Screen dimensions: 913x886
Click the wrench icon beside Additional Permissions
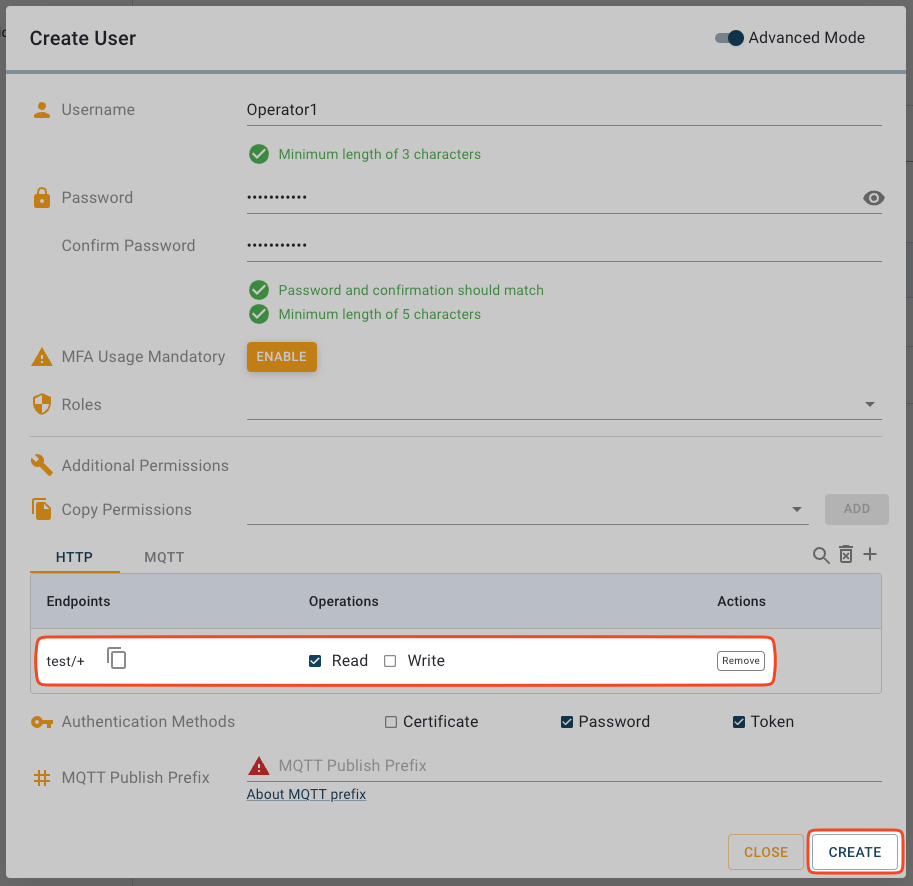[x=42, y=466]
